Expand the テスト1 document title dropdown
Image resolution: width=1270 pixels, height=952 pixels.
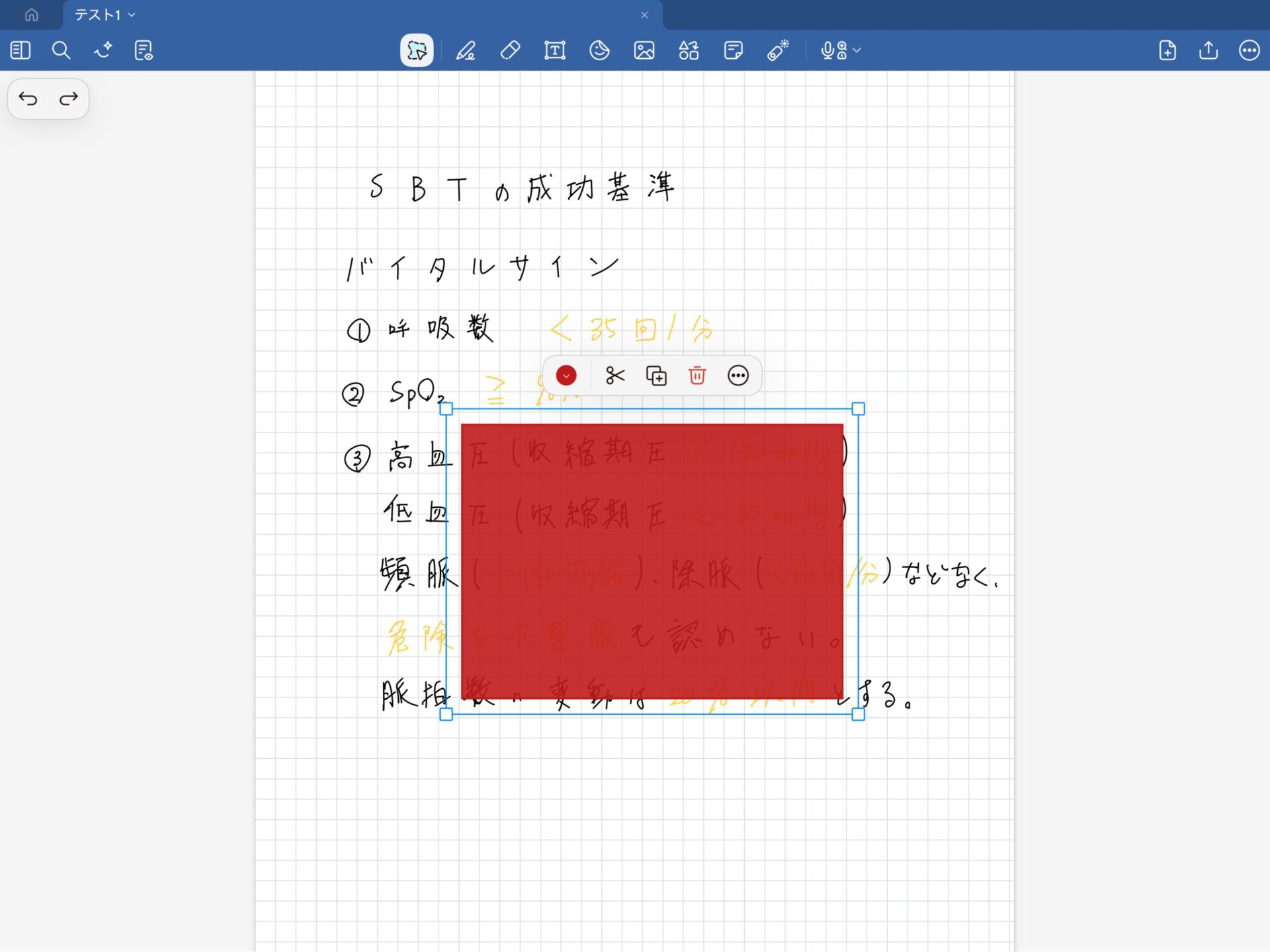(x=132, y=15)
